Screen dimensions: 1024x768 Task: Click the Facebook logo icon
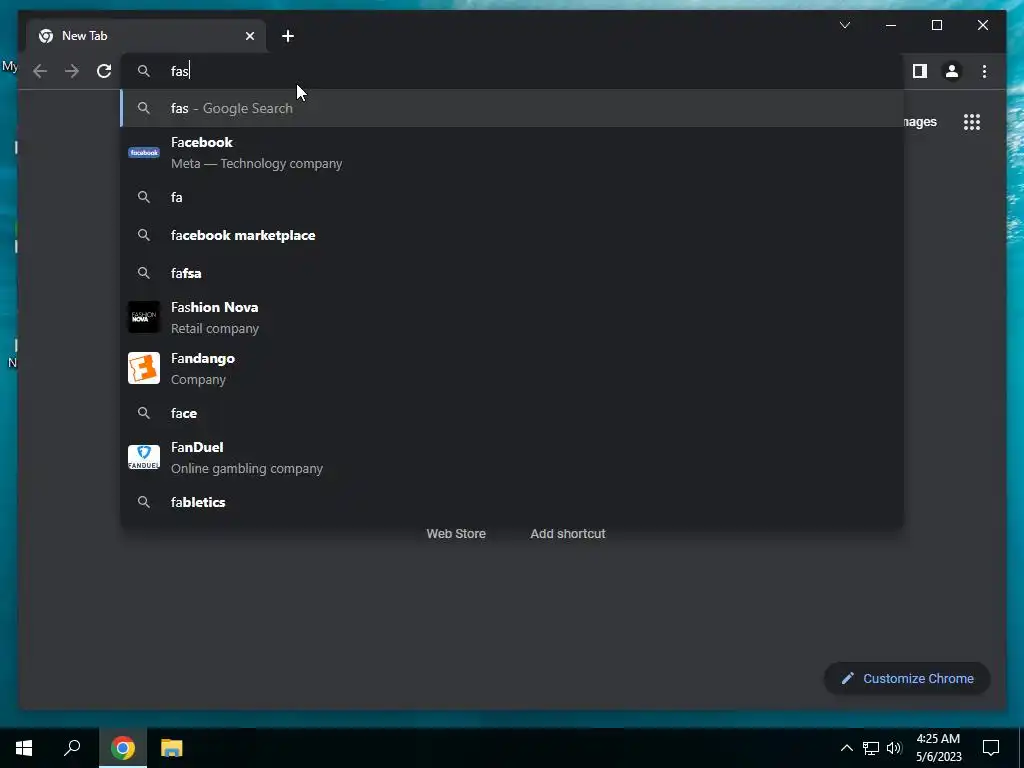[144, 153]
